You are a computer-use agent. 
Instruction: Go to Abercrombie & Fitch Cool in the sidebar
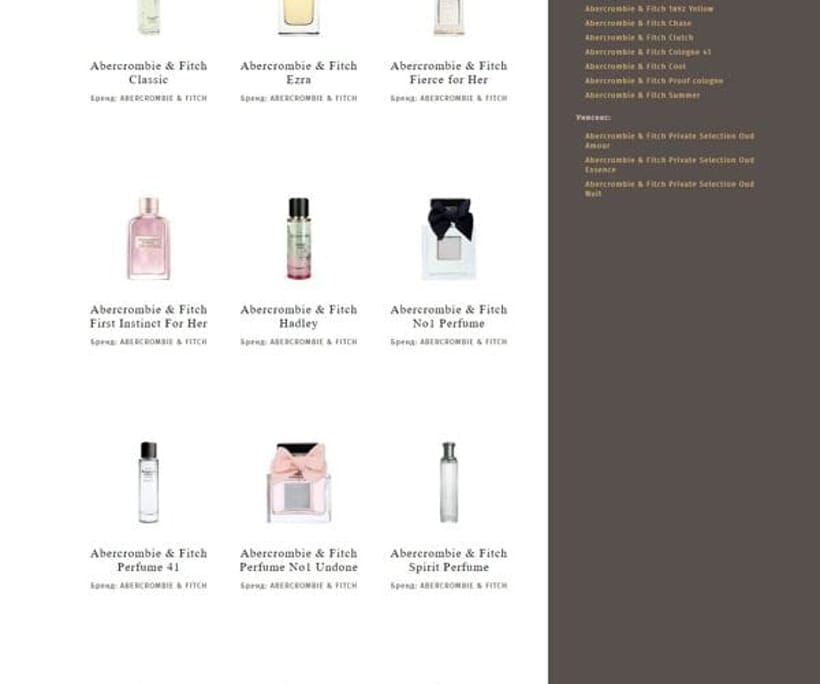click(x=635, y=66)
